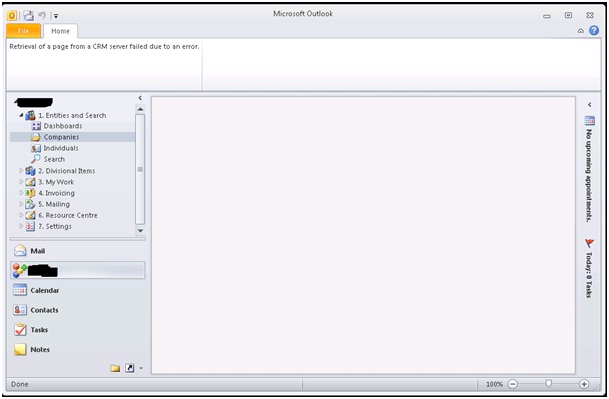
Task: Expand the 5. Mailing node
Action: [x=21, y=204]
